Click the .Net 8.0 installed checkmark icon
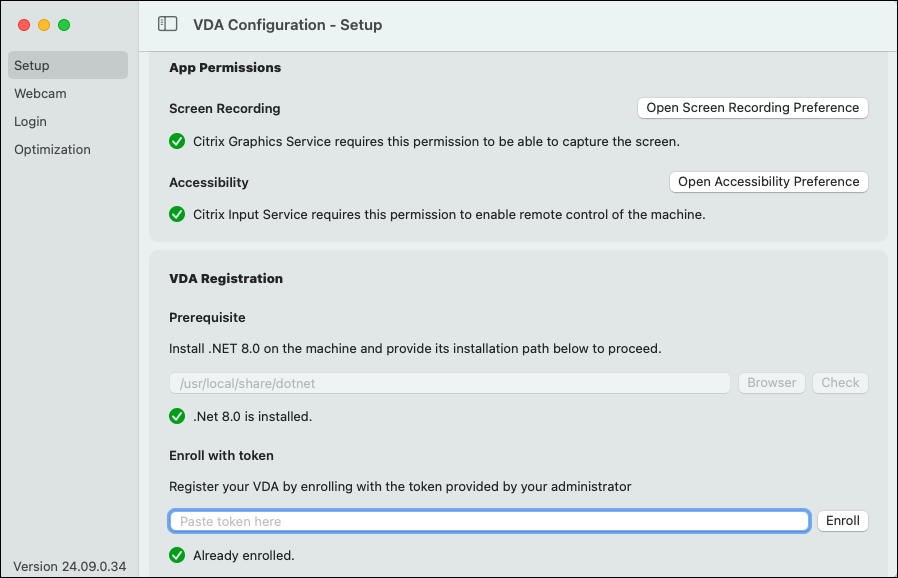The height and width of the screenshot is (578, 898). (x=177, y=416)
